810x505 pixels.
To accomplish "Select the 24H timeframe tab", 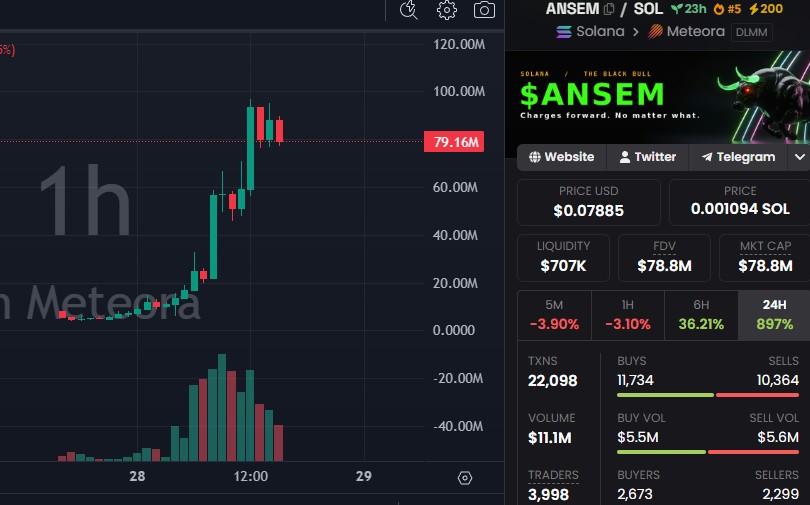I will (x=774, y=315).
